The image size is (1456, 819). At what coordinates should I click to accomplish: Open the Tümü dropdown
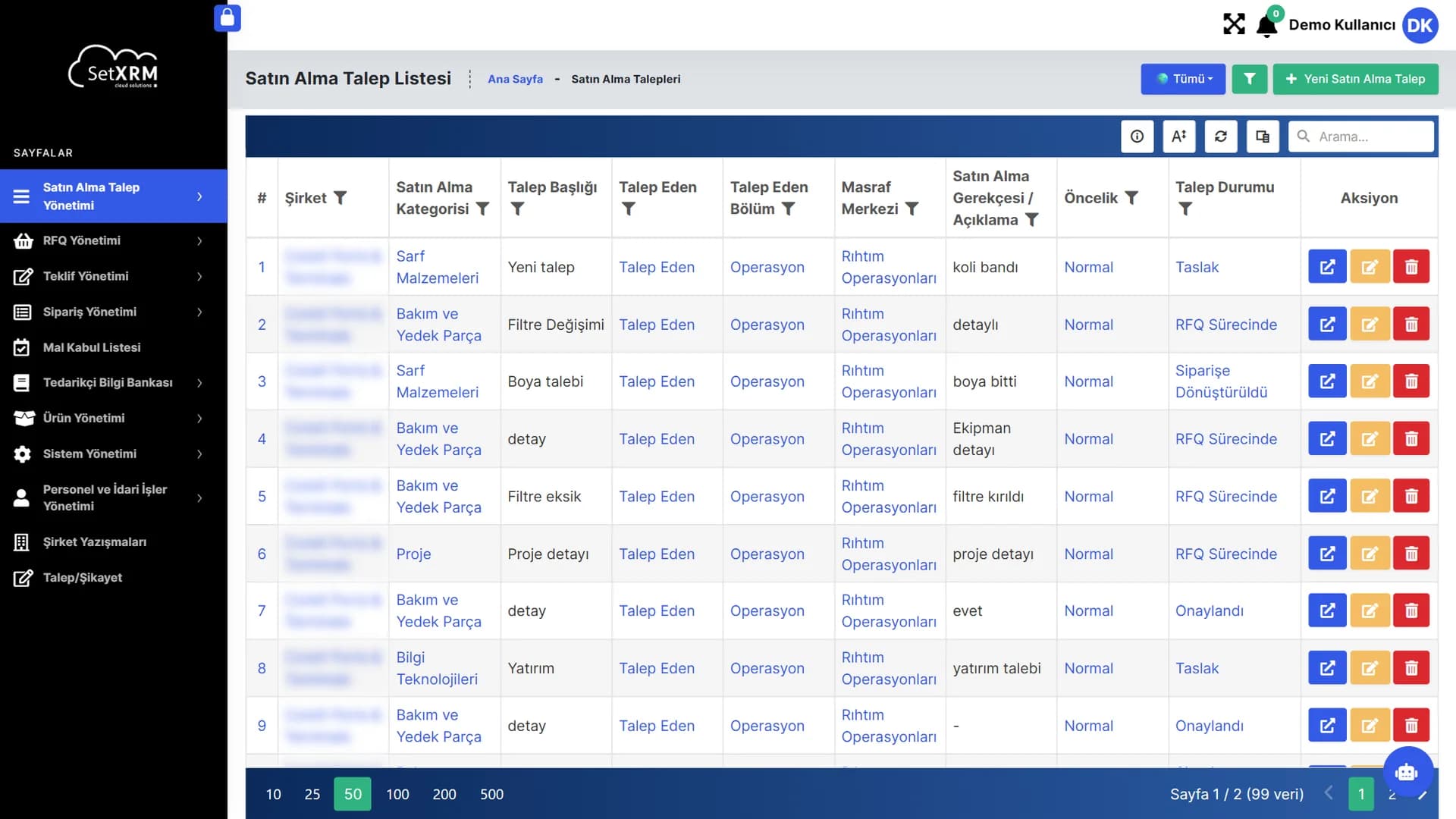pos(1182,79)
